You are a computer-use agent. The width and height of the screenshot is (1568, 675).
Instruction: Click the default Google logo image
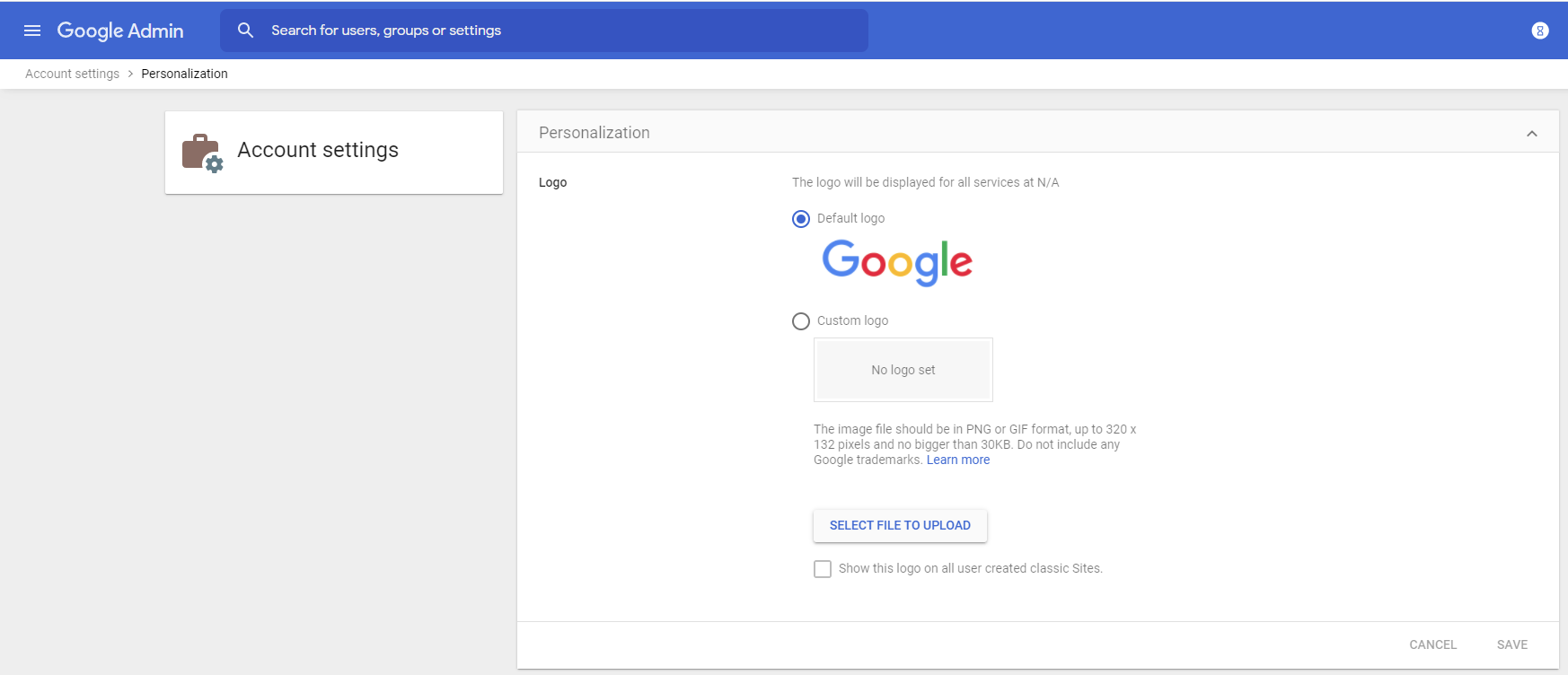897,262
